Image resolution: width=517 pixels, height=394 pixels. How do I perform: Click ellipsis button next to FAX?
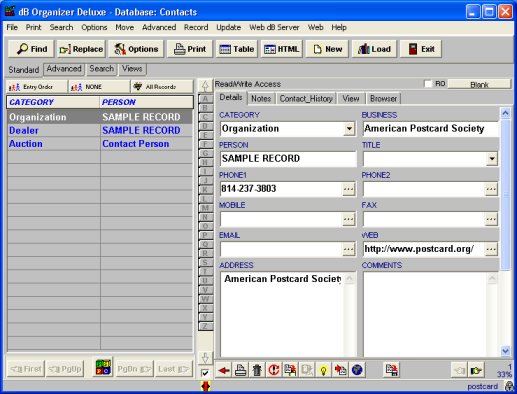(x=491, y=219)
